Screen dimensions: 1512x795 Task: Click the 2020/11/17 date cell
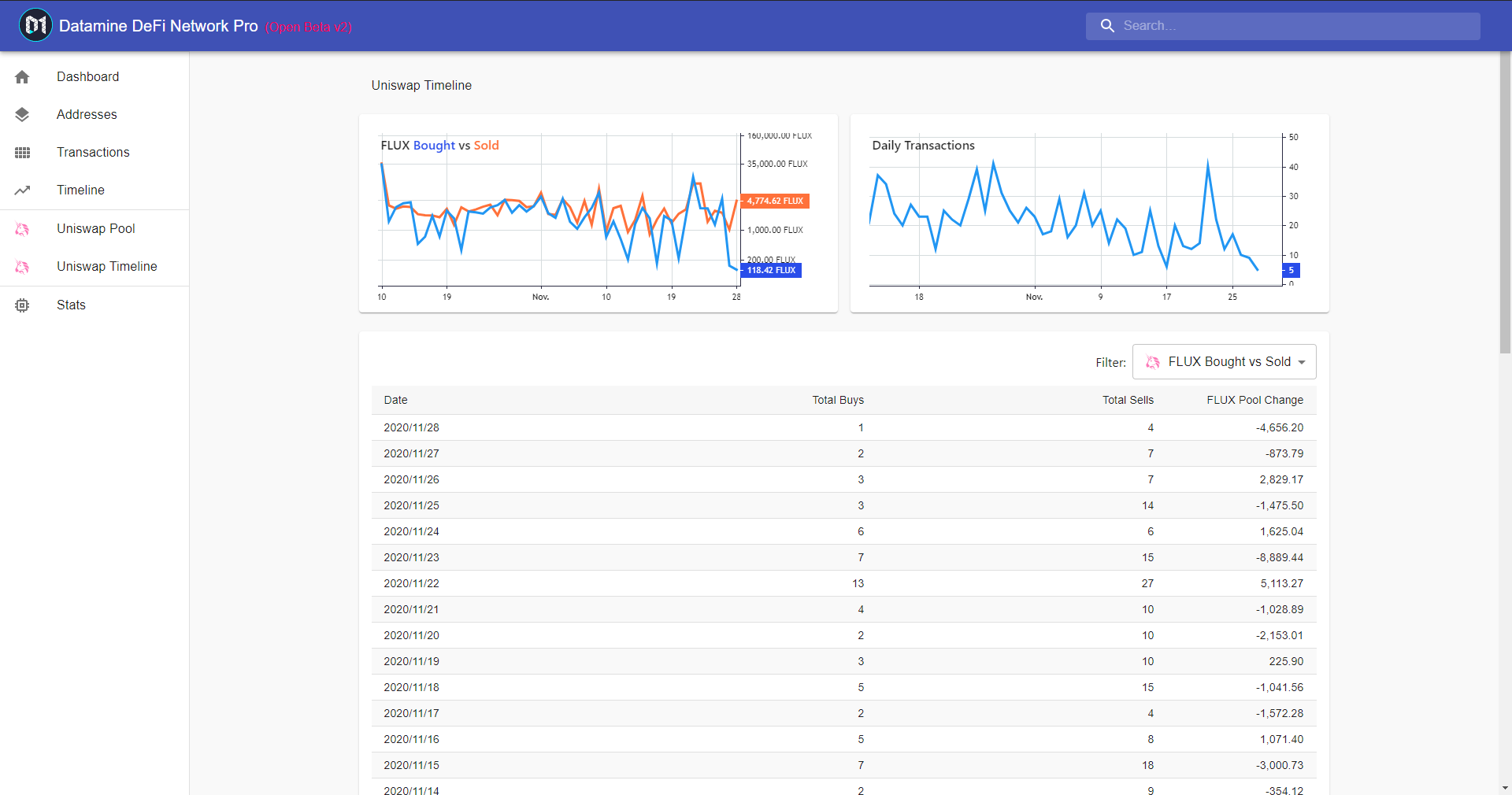(x=411, y=713)
